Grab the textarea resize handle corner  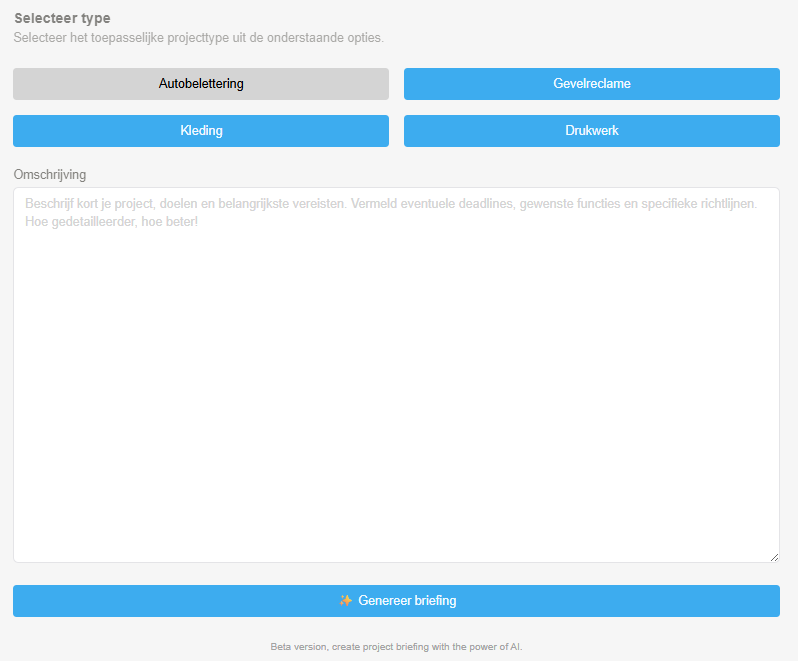774,557
